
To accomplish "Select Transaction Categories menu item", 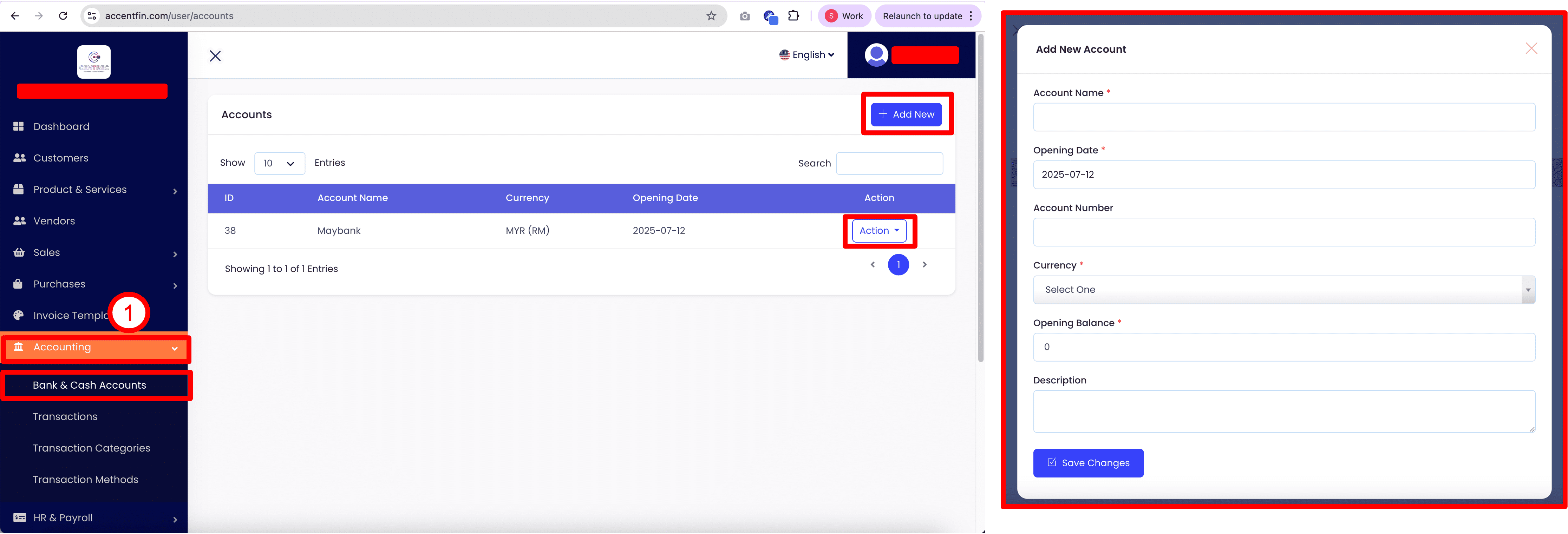I will click(91, 448).
